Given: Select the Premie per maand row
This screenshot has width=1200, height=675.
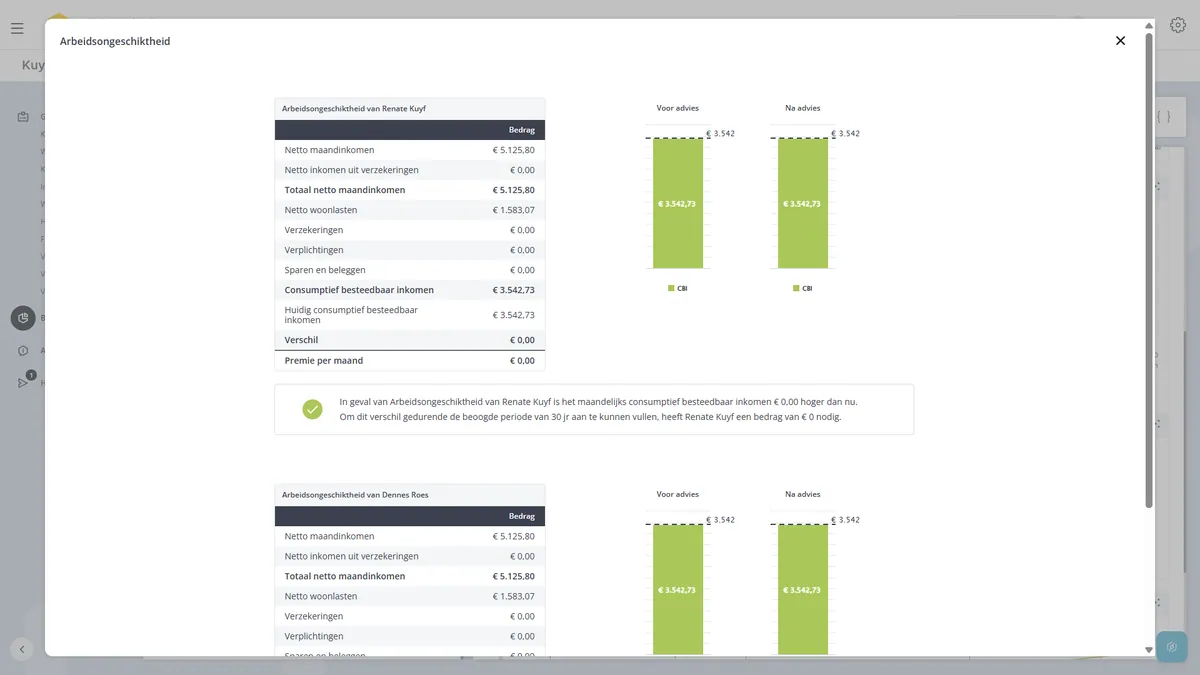Looking at the screenshot, I should point(410,360).
